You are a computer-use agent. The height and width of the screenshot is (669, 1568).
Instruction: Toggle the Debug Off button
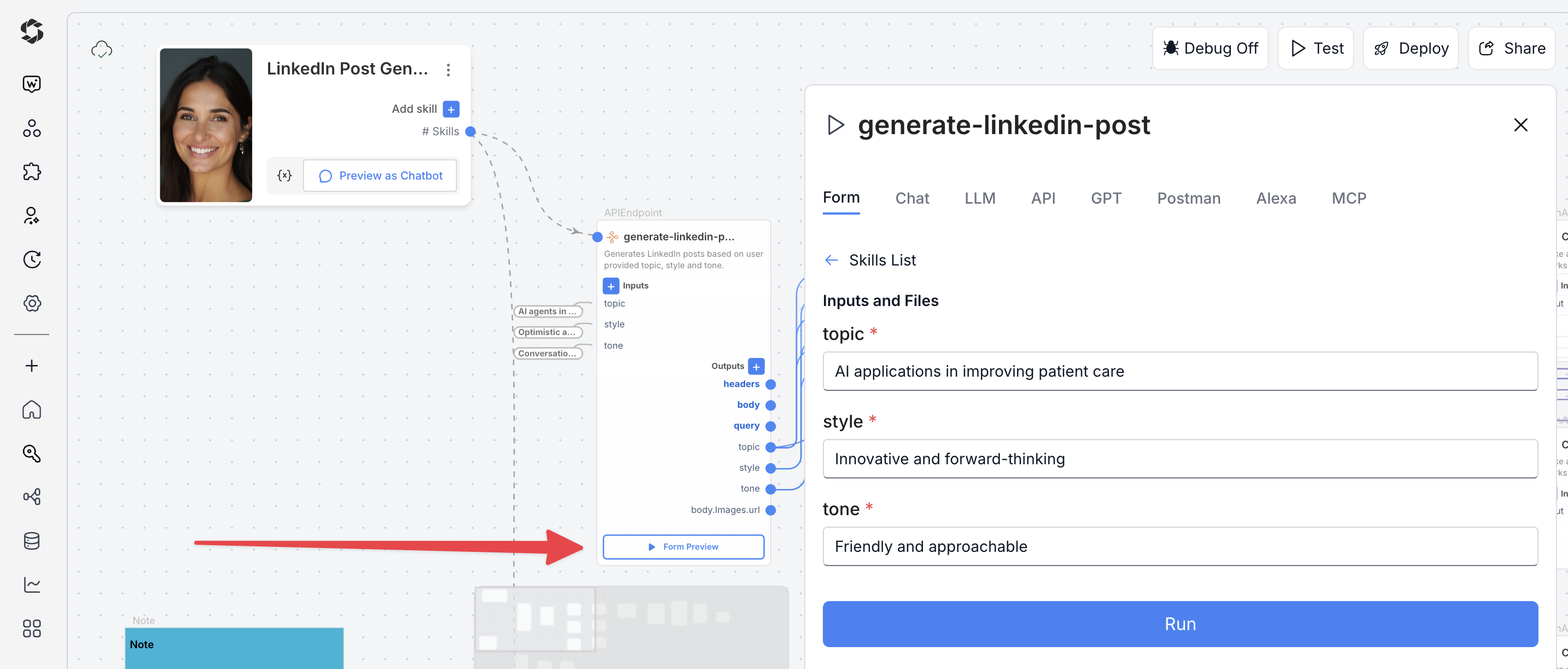point(1210,48)
